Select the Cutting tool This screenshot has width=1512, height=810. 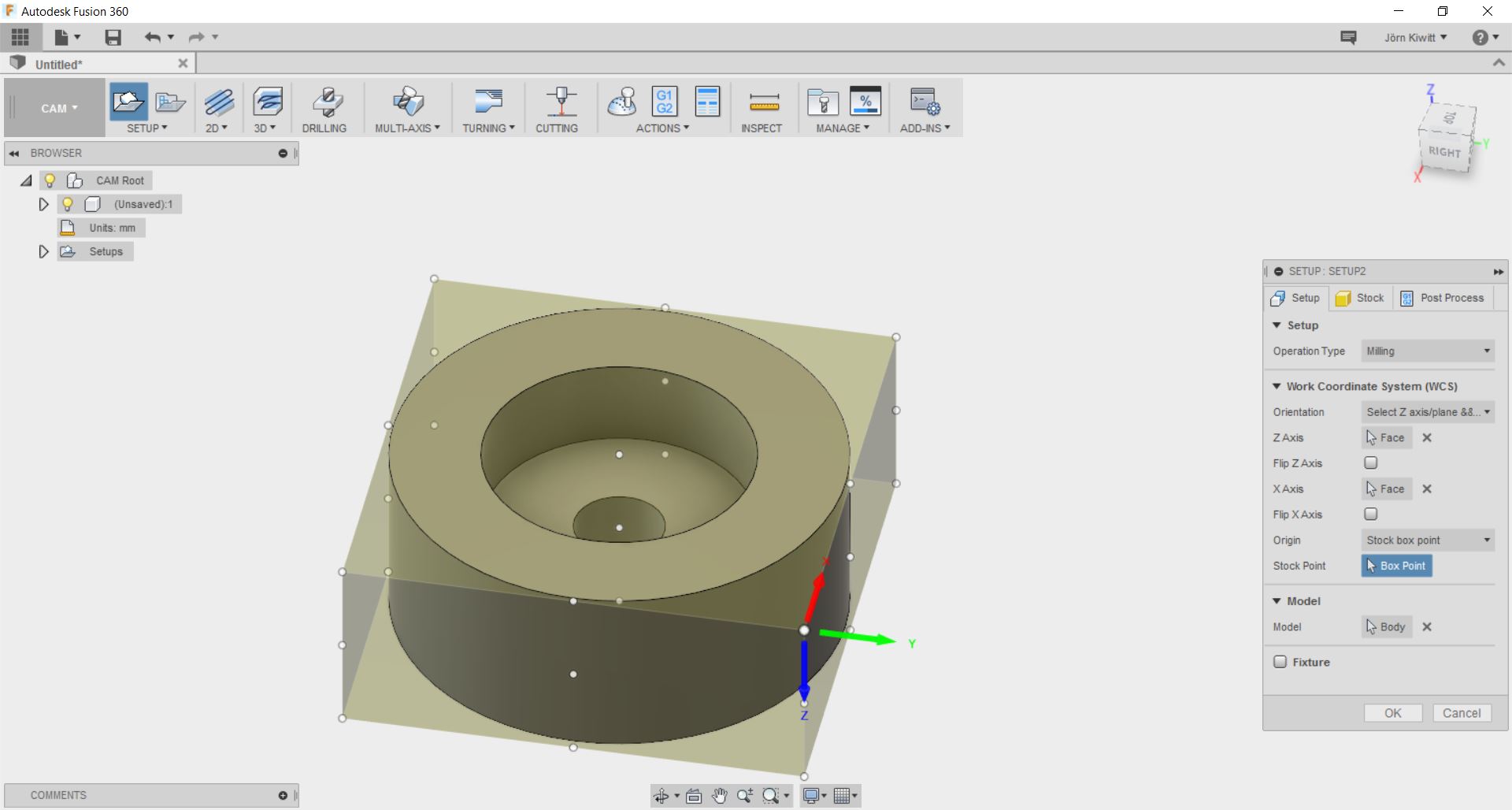[x=560, y=102]
